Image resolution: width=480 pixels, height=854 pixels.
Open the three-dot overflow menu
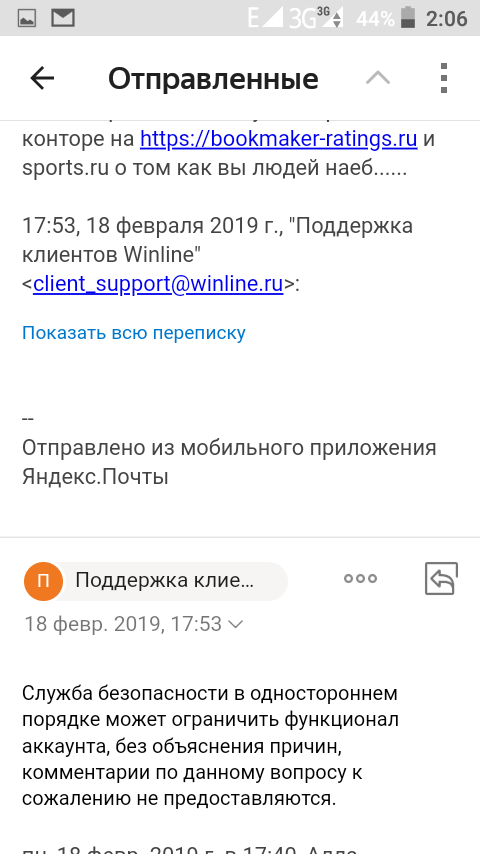click(x=444, y=78)
